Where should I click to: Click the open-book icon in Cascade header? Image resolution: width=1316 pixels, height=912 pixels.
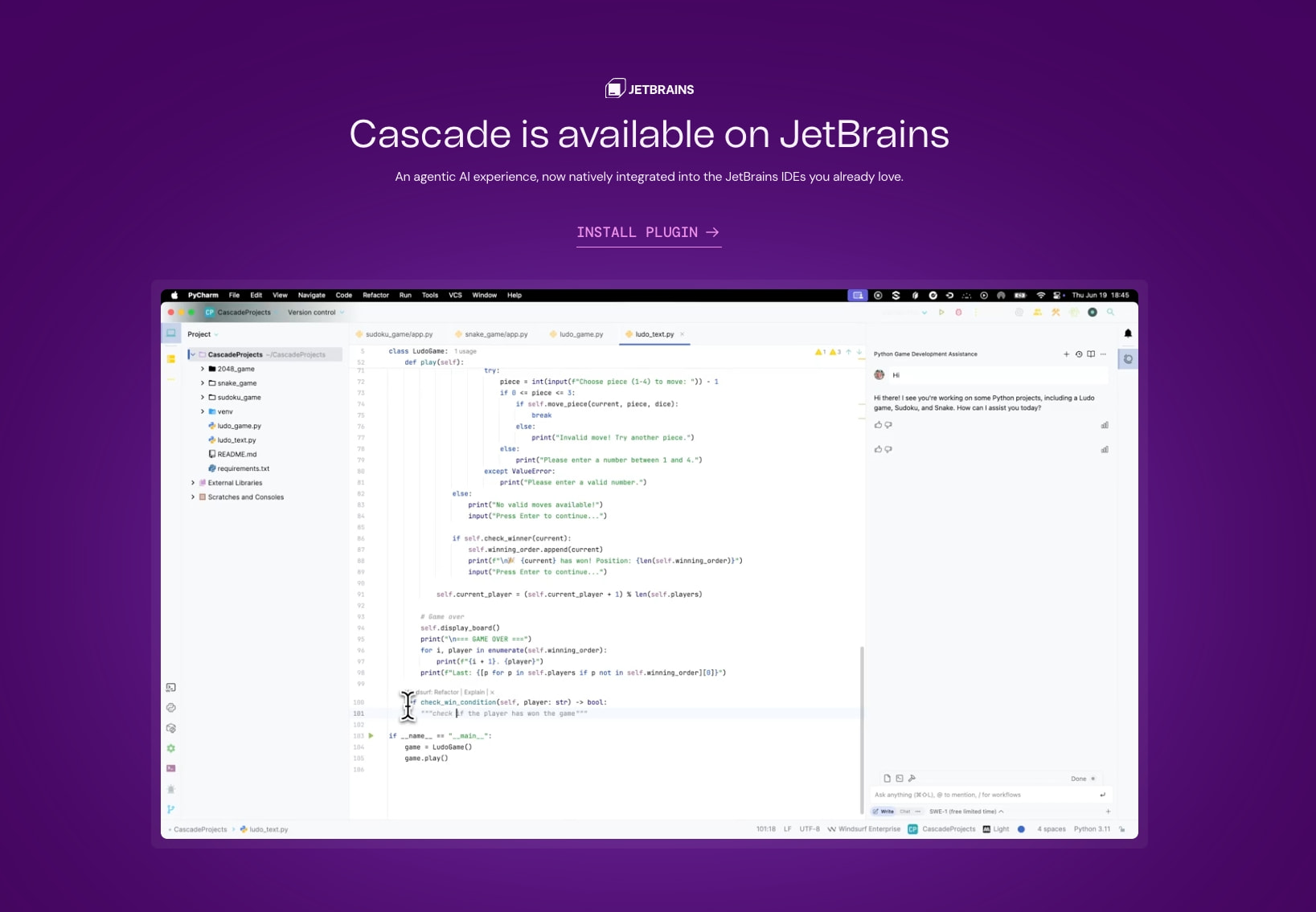click(x=1091, y=354)
